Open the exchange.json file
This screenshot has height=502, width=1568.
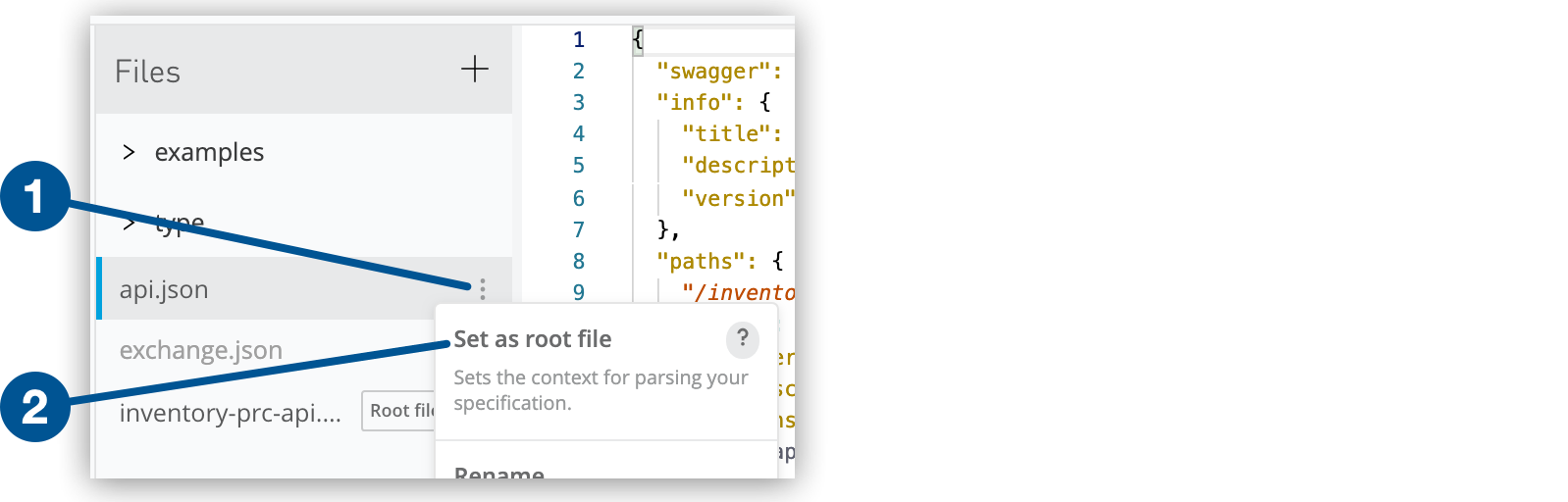(x=201, y=350)
